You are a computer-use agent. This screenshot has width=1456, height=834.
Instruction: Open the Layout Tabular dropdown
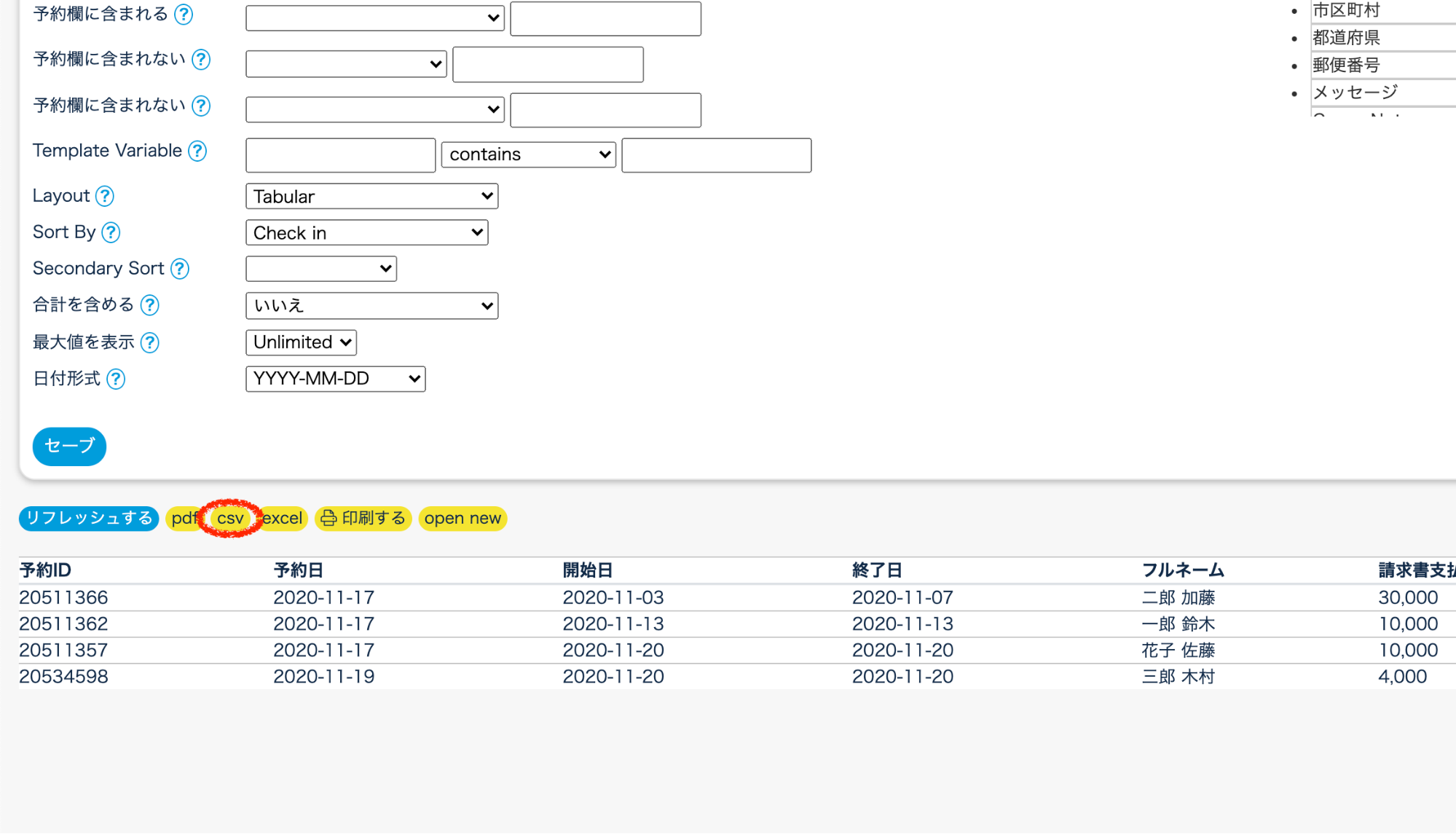coord(371,197)
